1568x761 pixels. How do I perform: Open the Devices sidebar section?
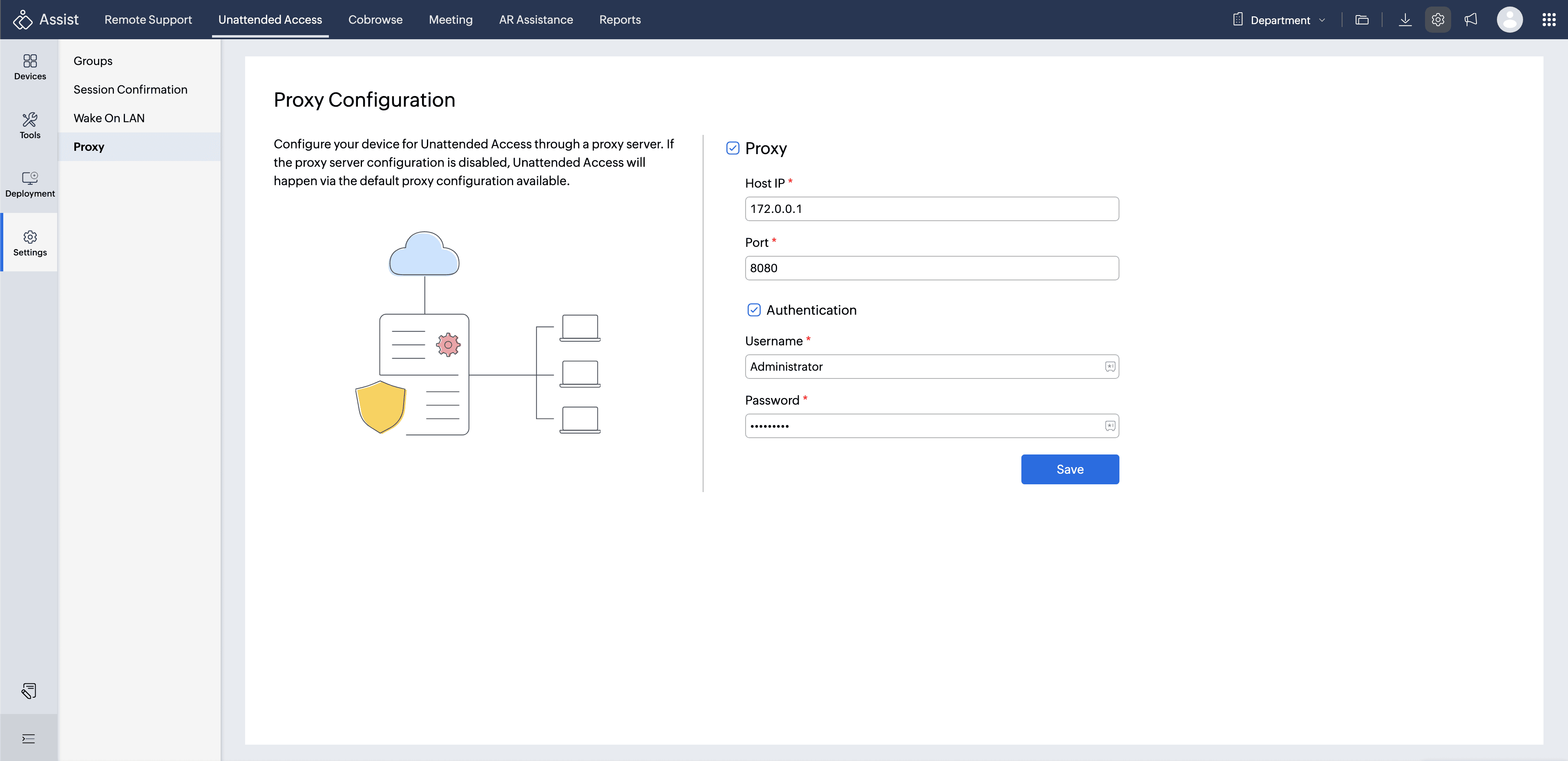coord(30,67)
